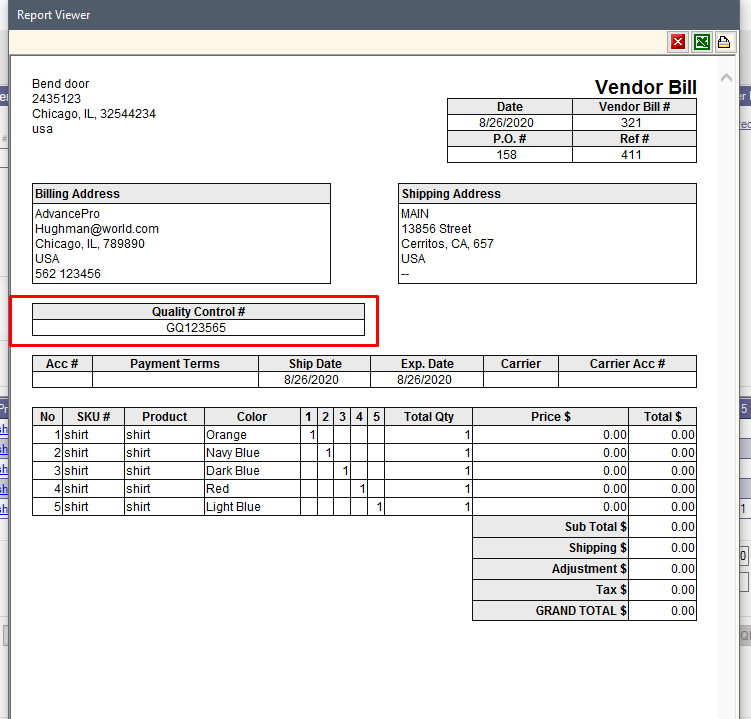Viewport: 751px width, 719px height.
Task: Select the Navy Blue color cell
Action: tap(233, 453)
